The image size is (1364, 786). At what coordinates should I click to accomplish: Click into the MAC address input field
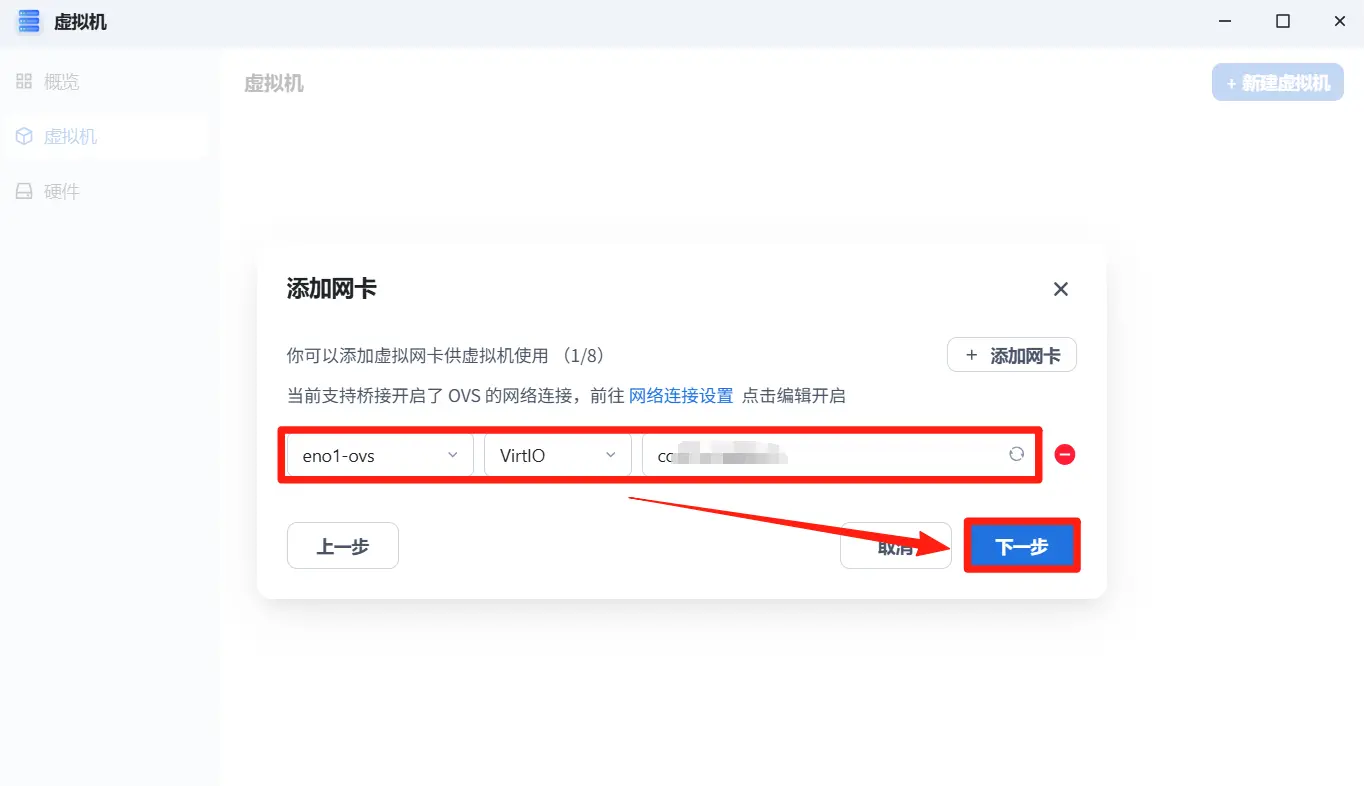point(820,455)
